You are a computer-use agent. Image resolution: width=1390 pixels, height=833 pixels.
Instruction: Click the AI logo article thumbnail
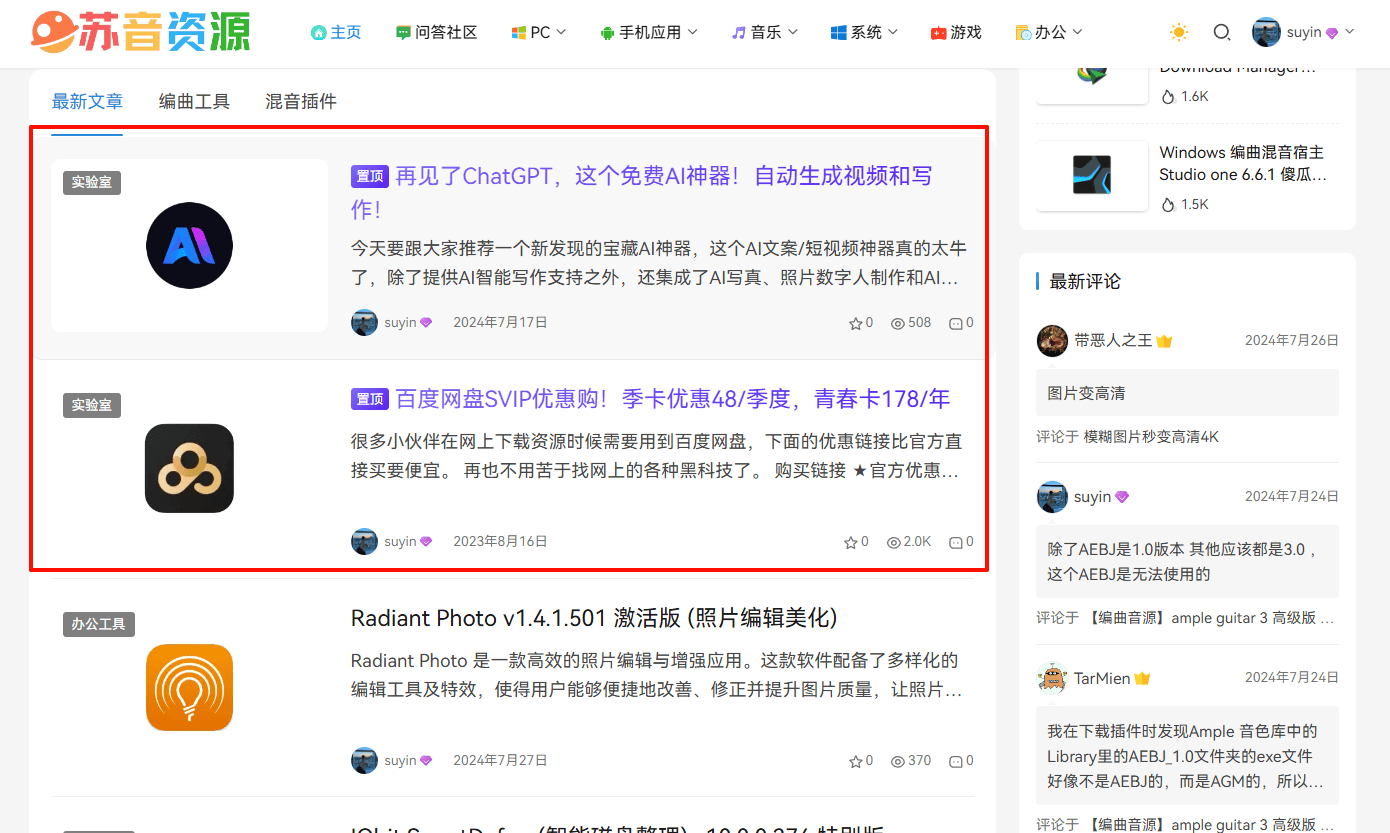189,245
